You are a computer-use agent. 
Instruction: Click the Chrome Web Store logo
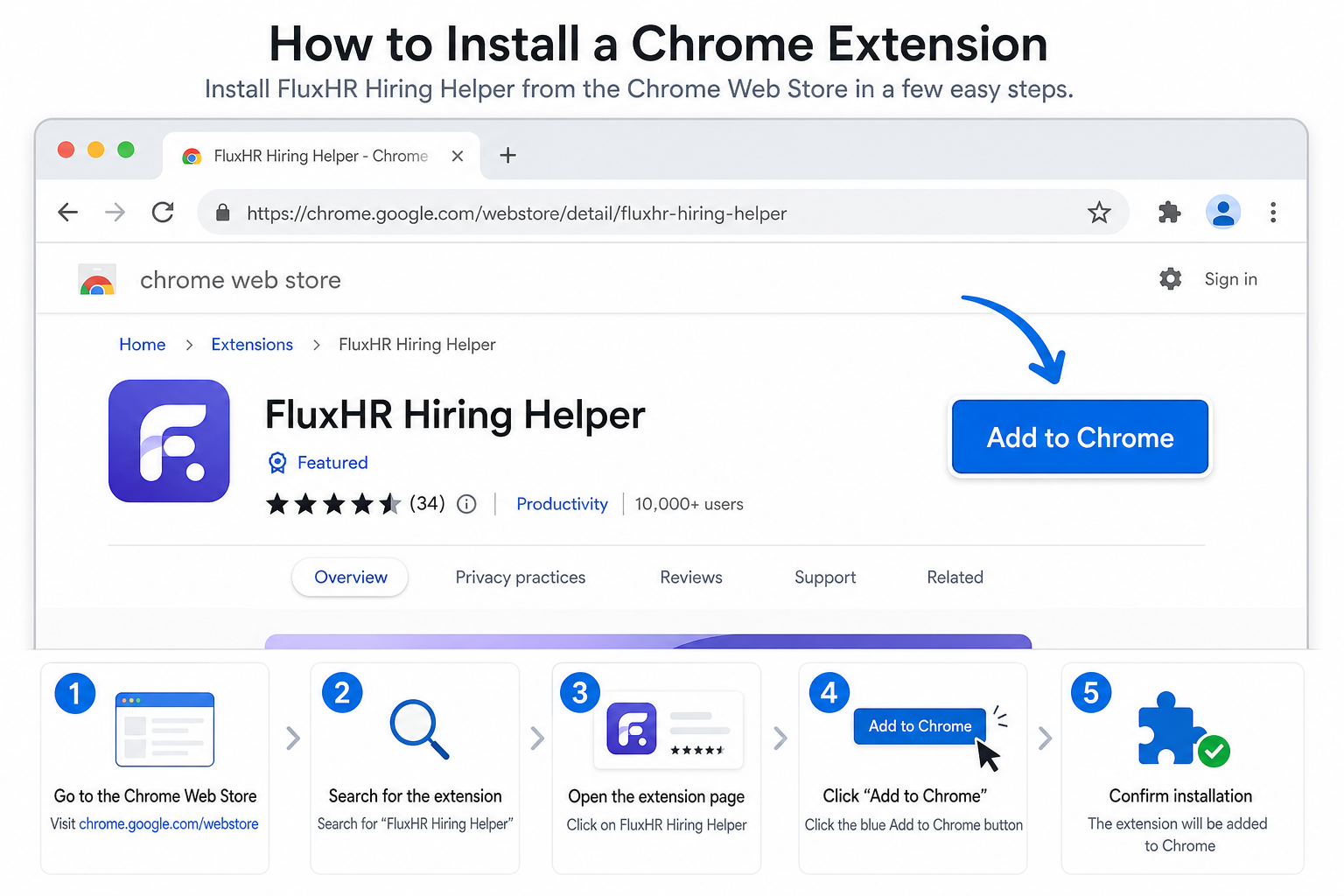(x=97, y=280)
